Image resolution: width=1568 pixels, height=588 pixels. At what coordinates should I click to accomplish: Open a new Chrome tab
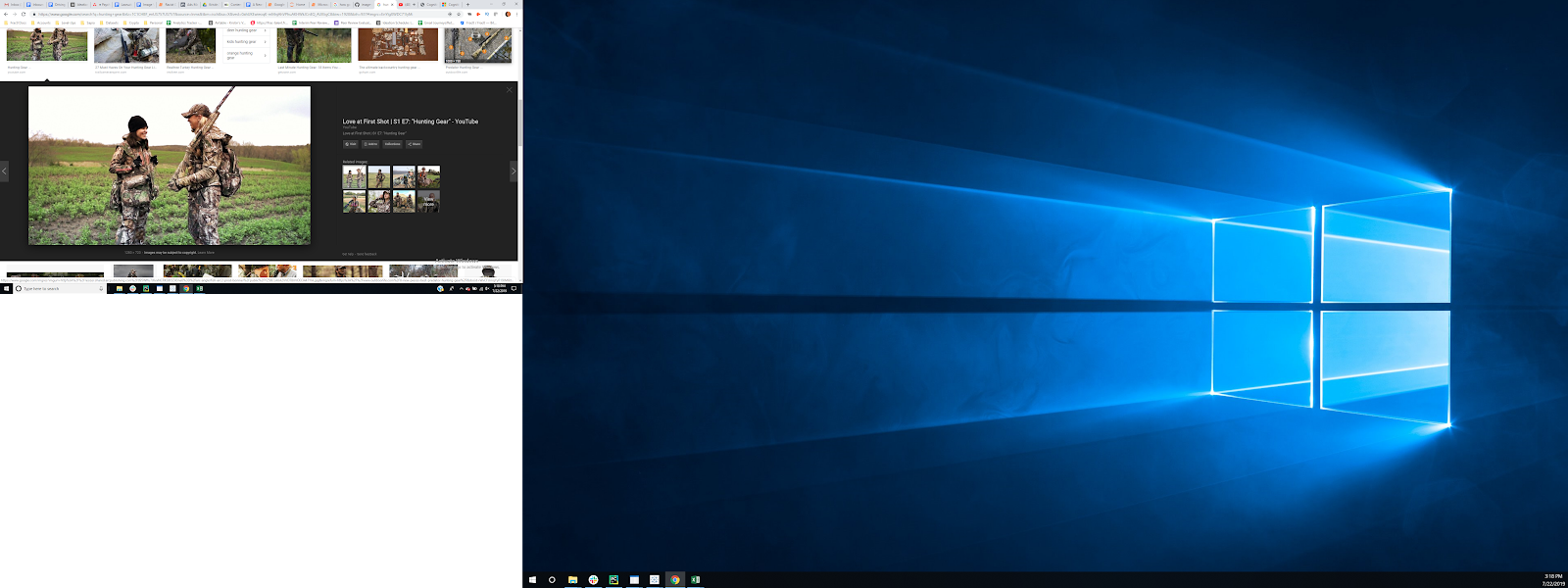click(467, 4)
